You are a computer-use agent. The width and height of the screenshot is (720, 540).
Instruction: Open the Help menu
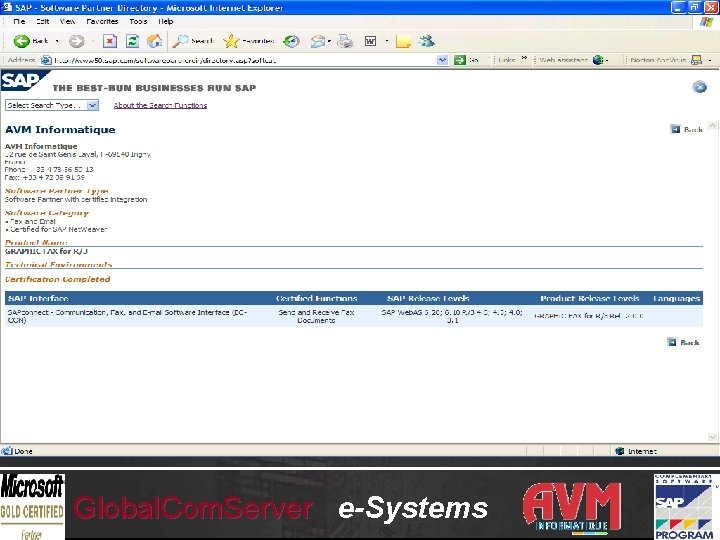point(166,22)
